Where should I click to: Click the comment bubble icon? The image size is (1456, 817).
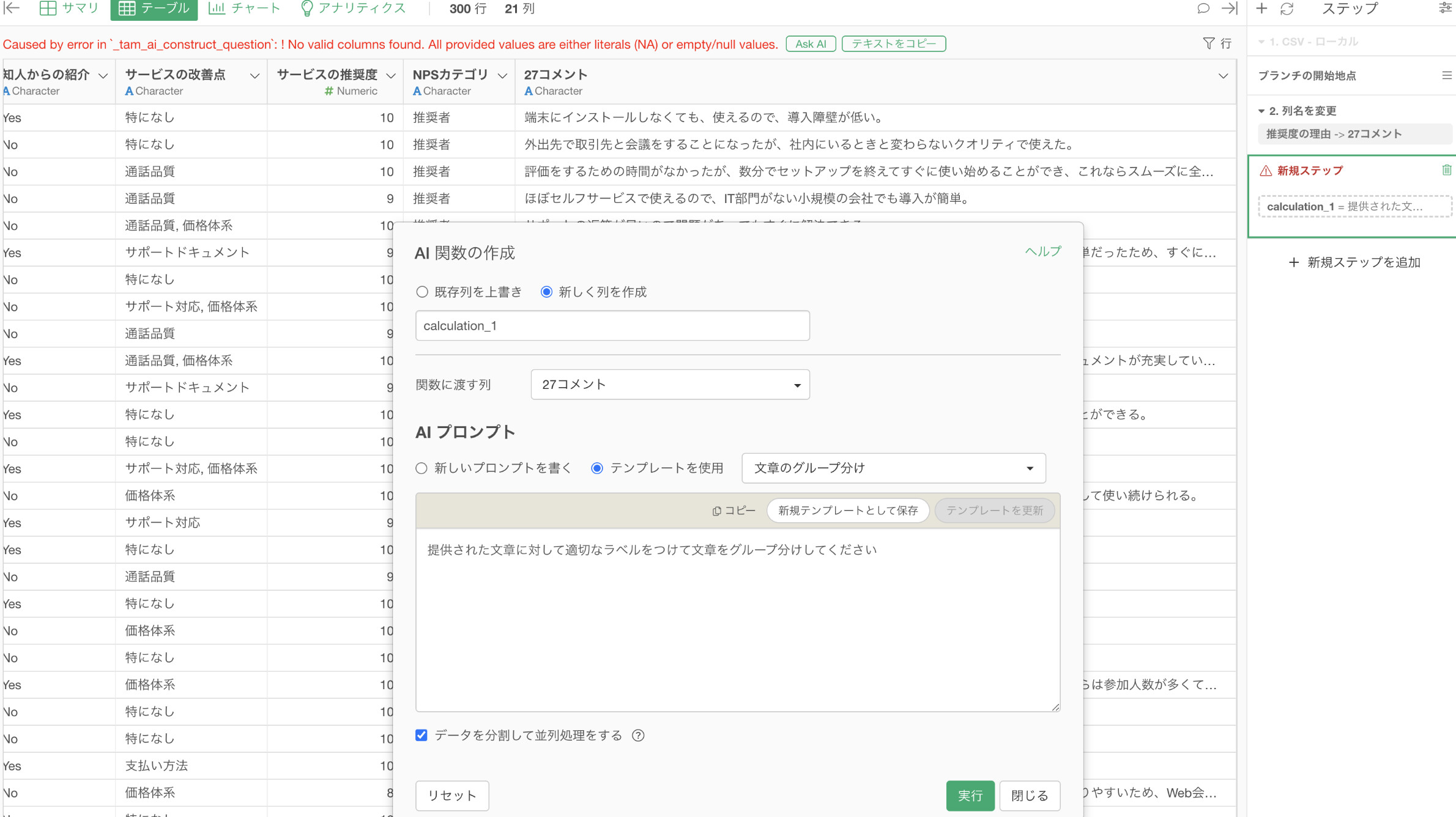tap(1203, 9)
